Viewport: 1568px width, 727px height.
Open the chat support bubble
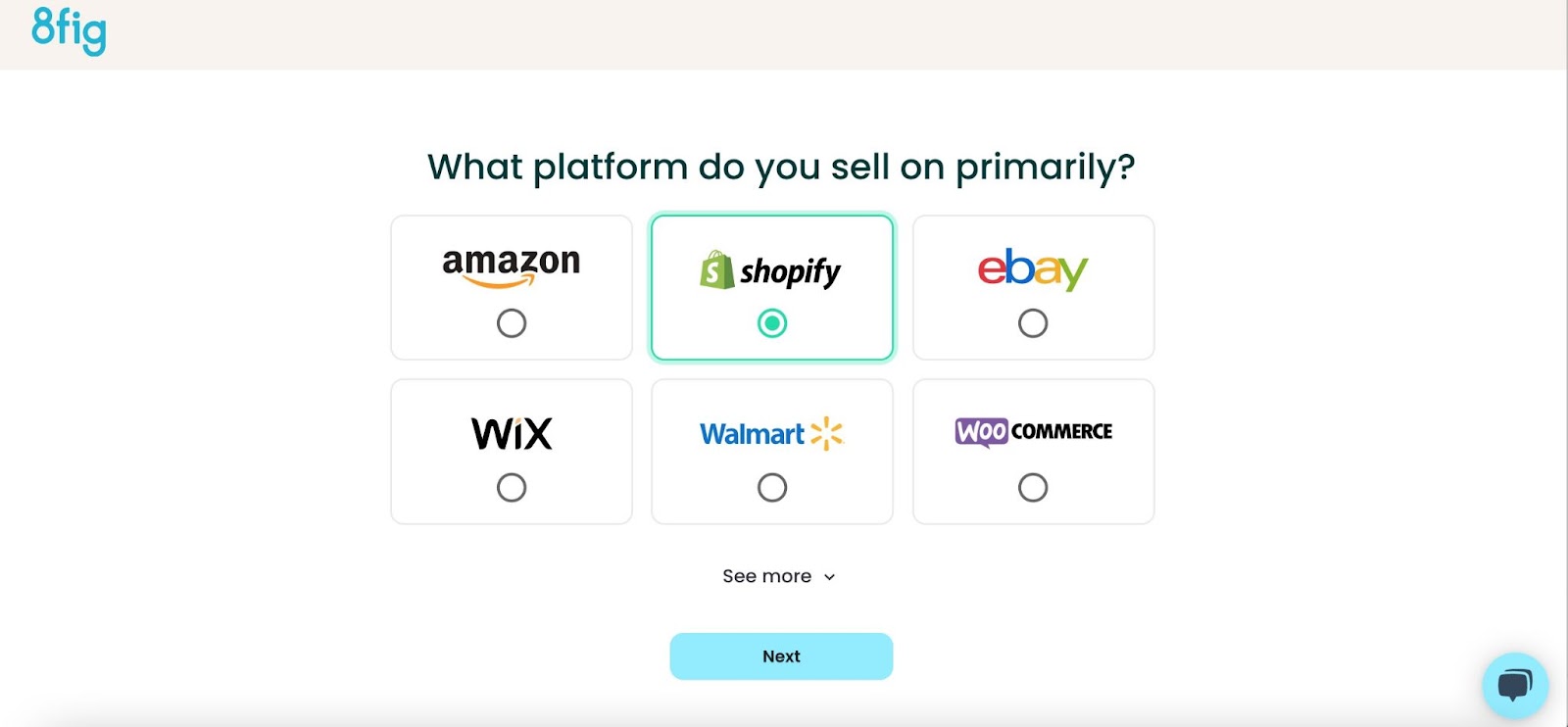[x=1514, y=685]
